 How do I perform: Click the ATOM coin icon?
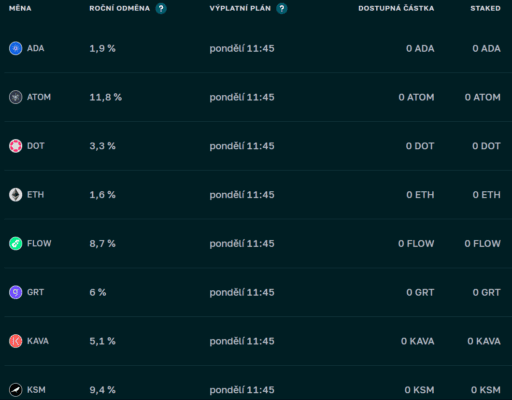[x=15, y=97]
